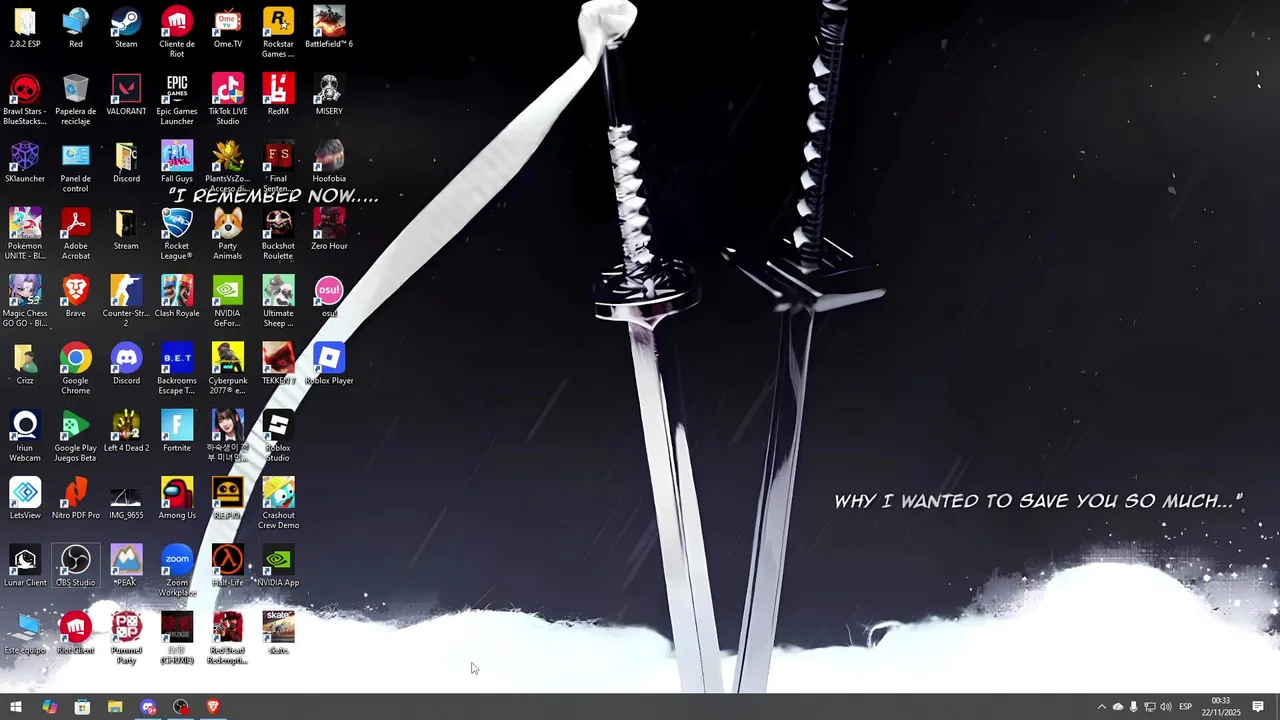Select the Fall Guys icon
This screenshot has width=1280, height=720.
click(177, 163)
